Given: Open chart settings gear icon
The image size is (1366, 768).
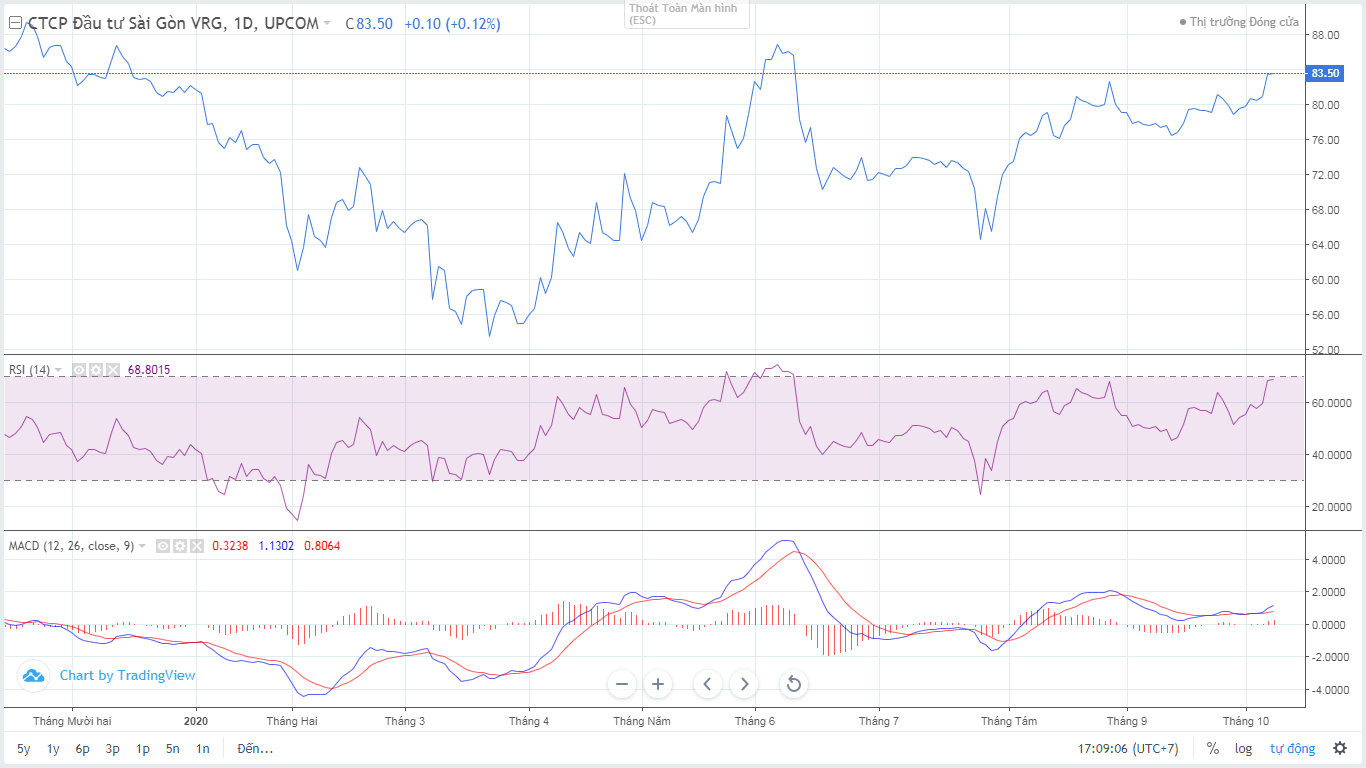Looking at the screenshot, I should 1340,748.
